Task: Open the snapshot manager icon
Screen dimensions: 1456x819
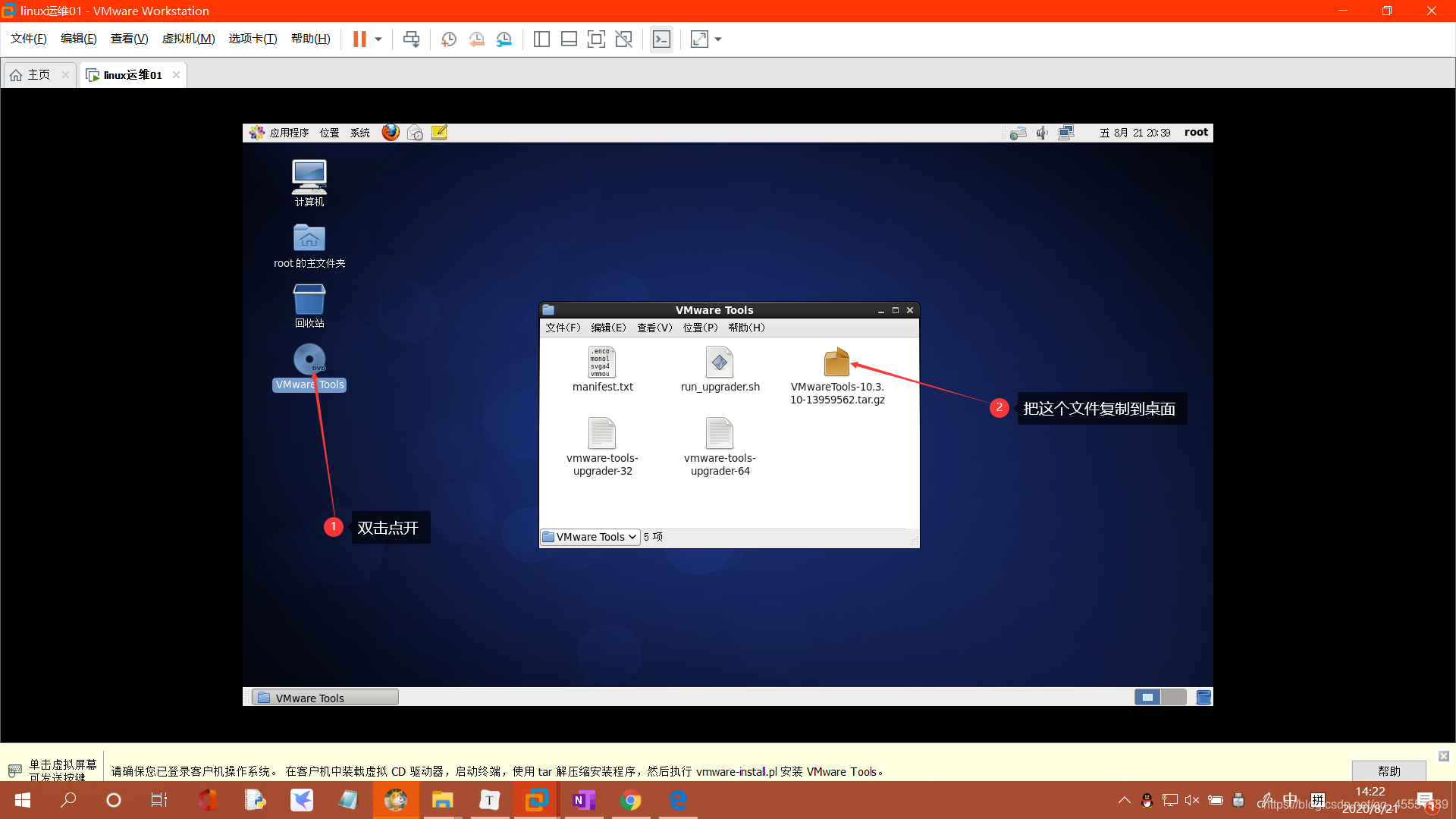Action: 504,39
